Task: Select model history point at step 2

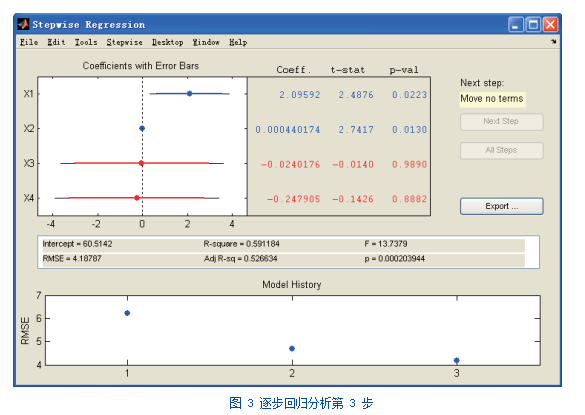Action: pos(292,348)
